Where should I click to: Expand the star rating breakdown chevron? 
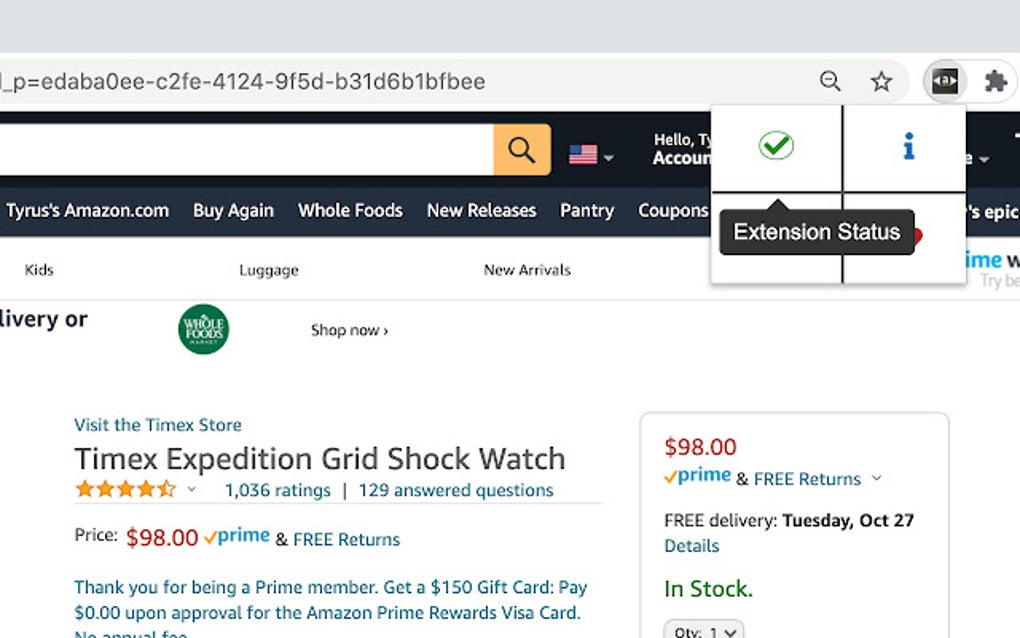(192, 490)
